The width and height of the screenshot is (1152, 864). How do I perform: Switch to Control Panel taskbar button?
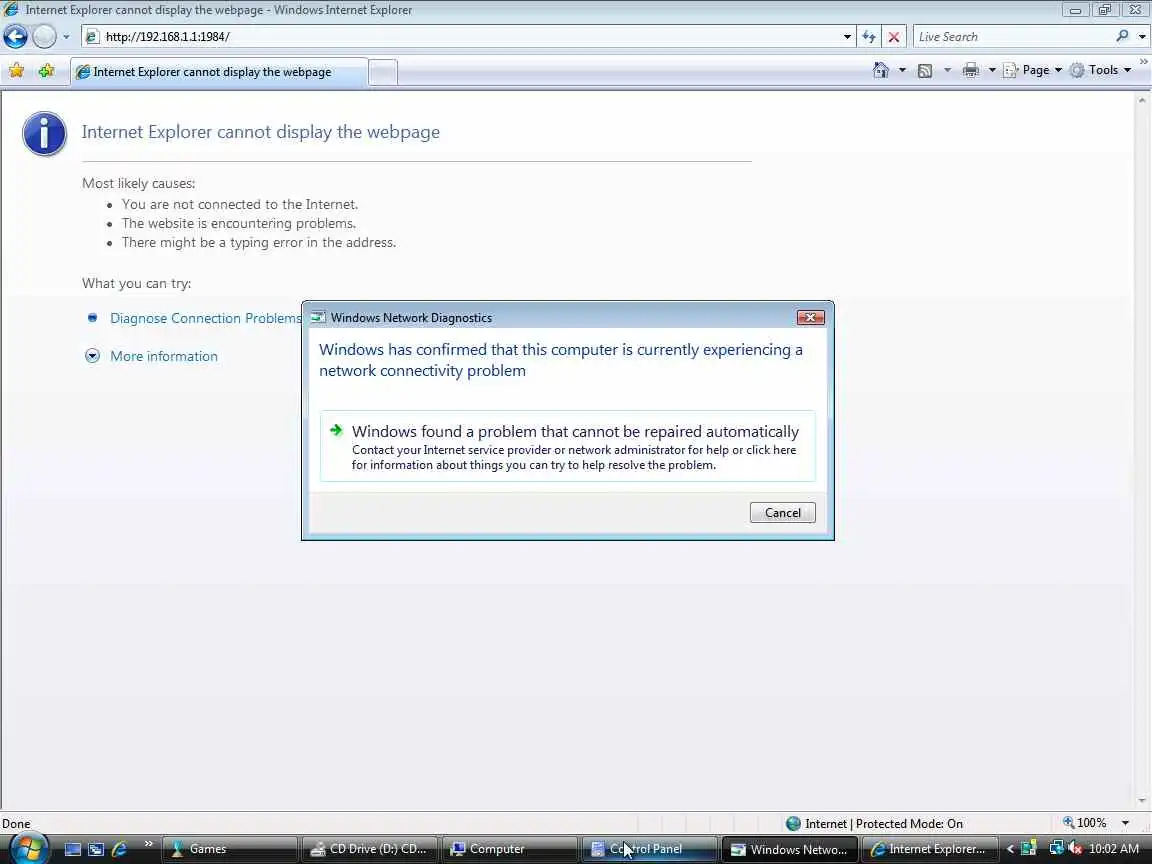tap(649, 849)
